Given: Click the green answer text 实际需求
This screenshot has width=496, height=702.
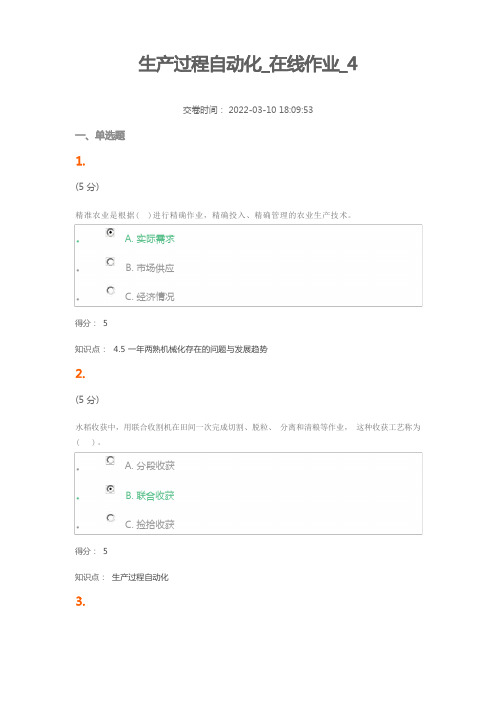Looking at the screenshot, I should 155,239.
